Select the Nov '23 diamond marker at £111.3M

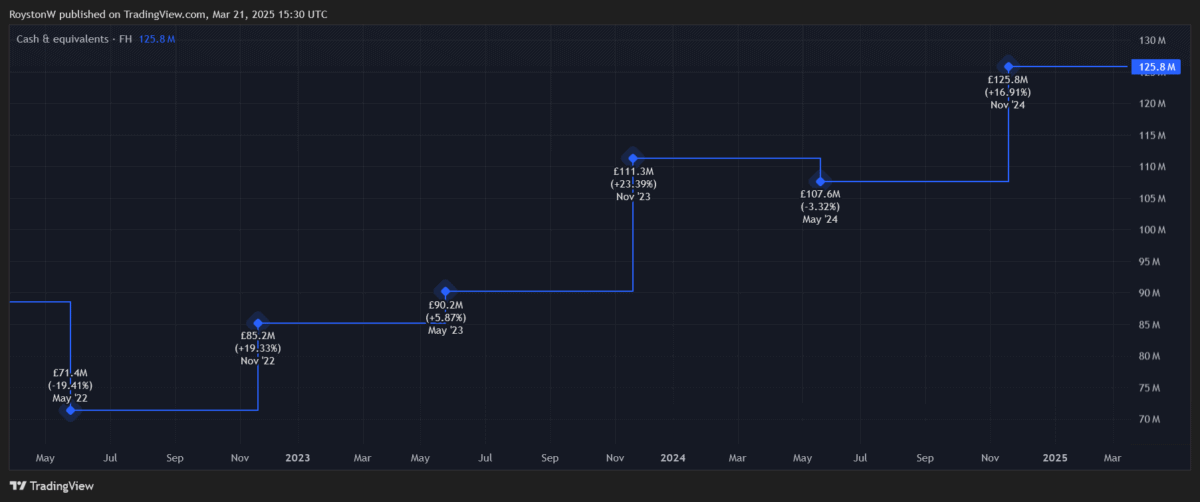point(632,158)
